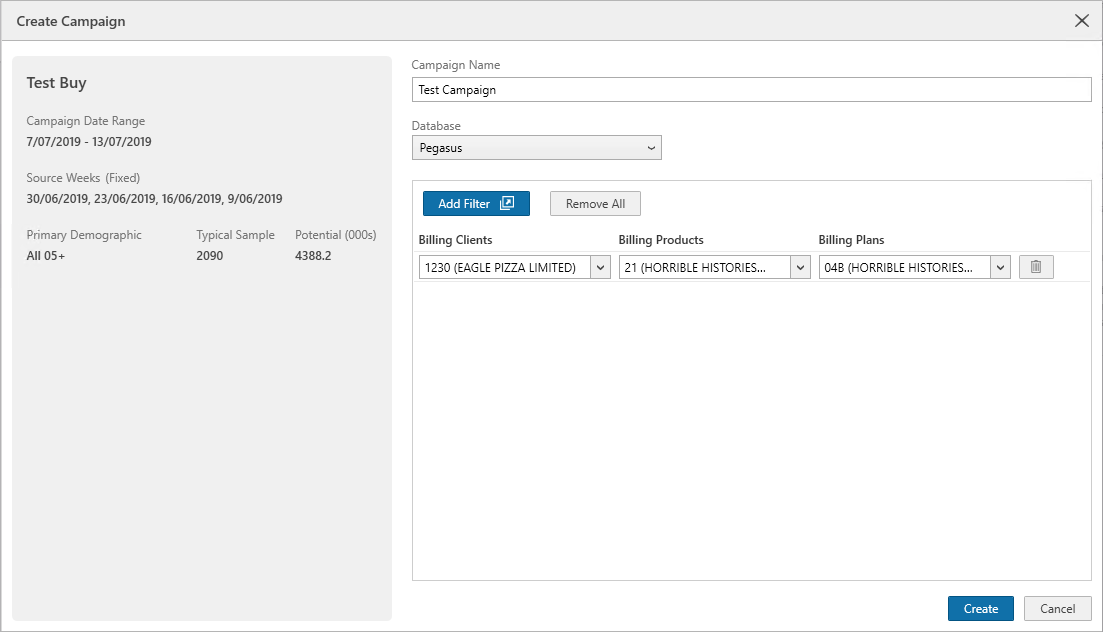Delete the filter row with trash icon

[x=1035, y=267]
